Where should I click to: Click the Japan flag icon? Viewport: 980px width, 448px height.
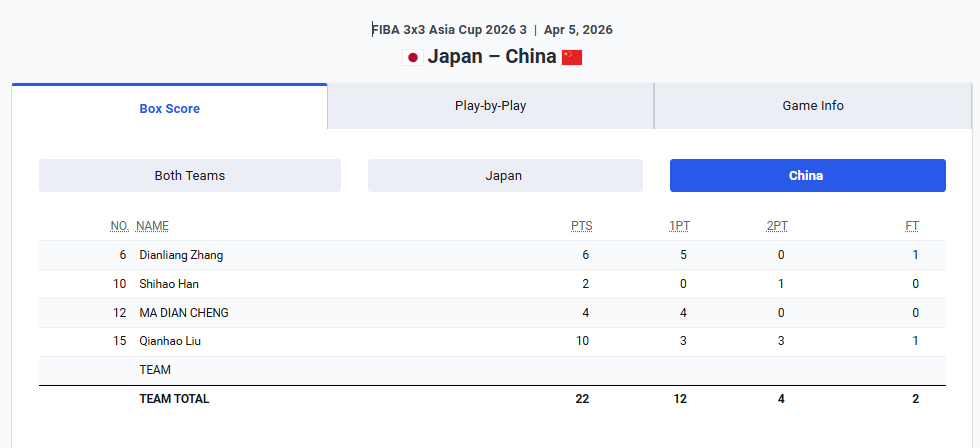(x=412, y=57)
